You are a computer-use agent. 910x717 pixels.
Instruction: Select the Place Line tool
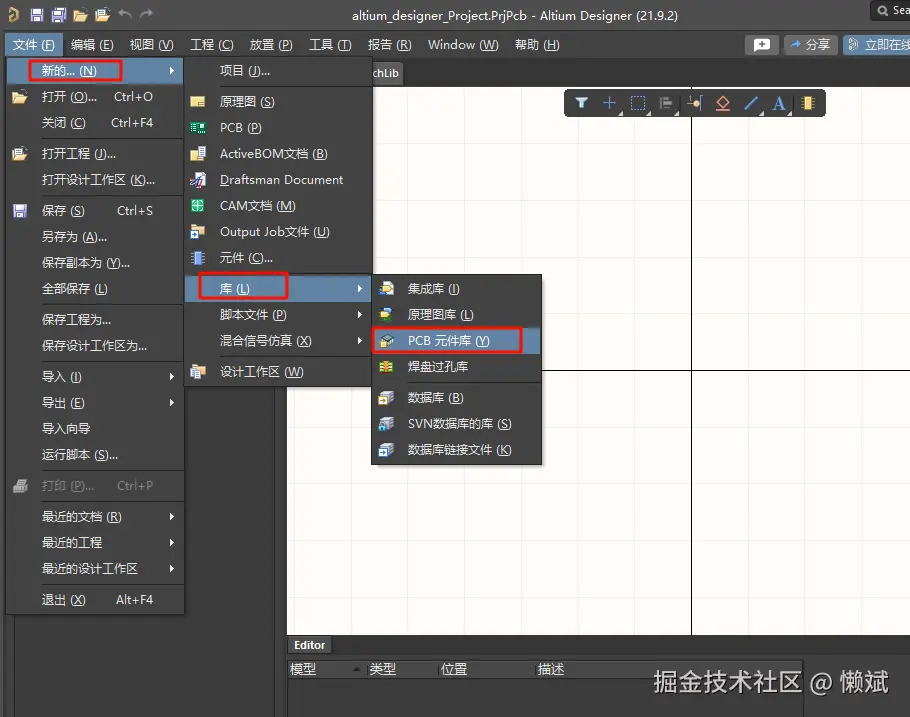click(751, 103)
